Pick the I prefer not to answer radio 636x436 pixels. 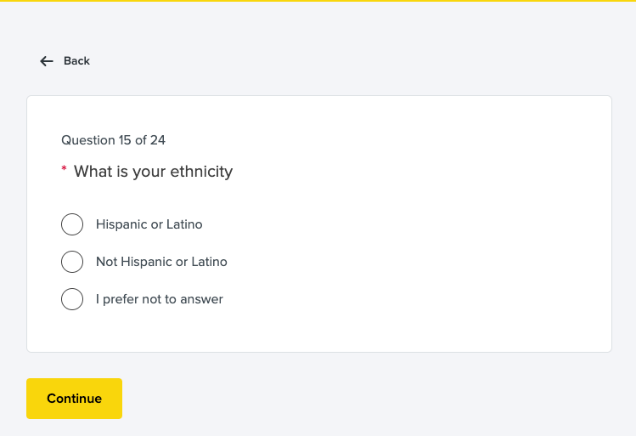tap(72, 299)
